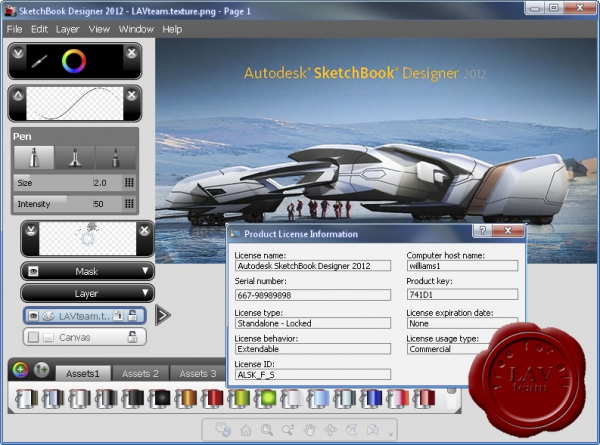Screen dimensions: 600x445
Task: Open the File menu
Action: pos(15,29)
